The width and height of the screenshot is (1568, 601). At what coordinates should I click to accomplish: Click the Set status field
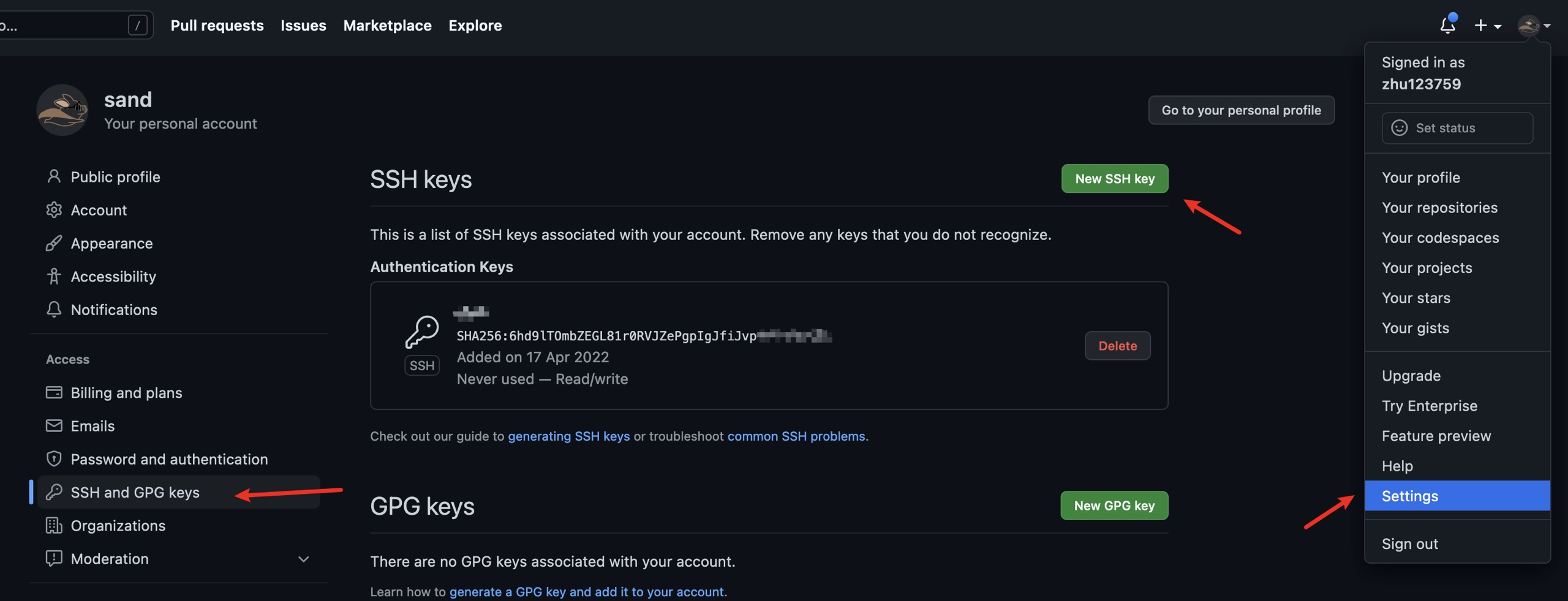(1457, 128)
